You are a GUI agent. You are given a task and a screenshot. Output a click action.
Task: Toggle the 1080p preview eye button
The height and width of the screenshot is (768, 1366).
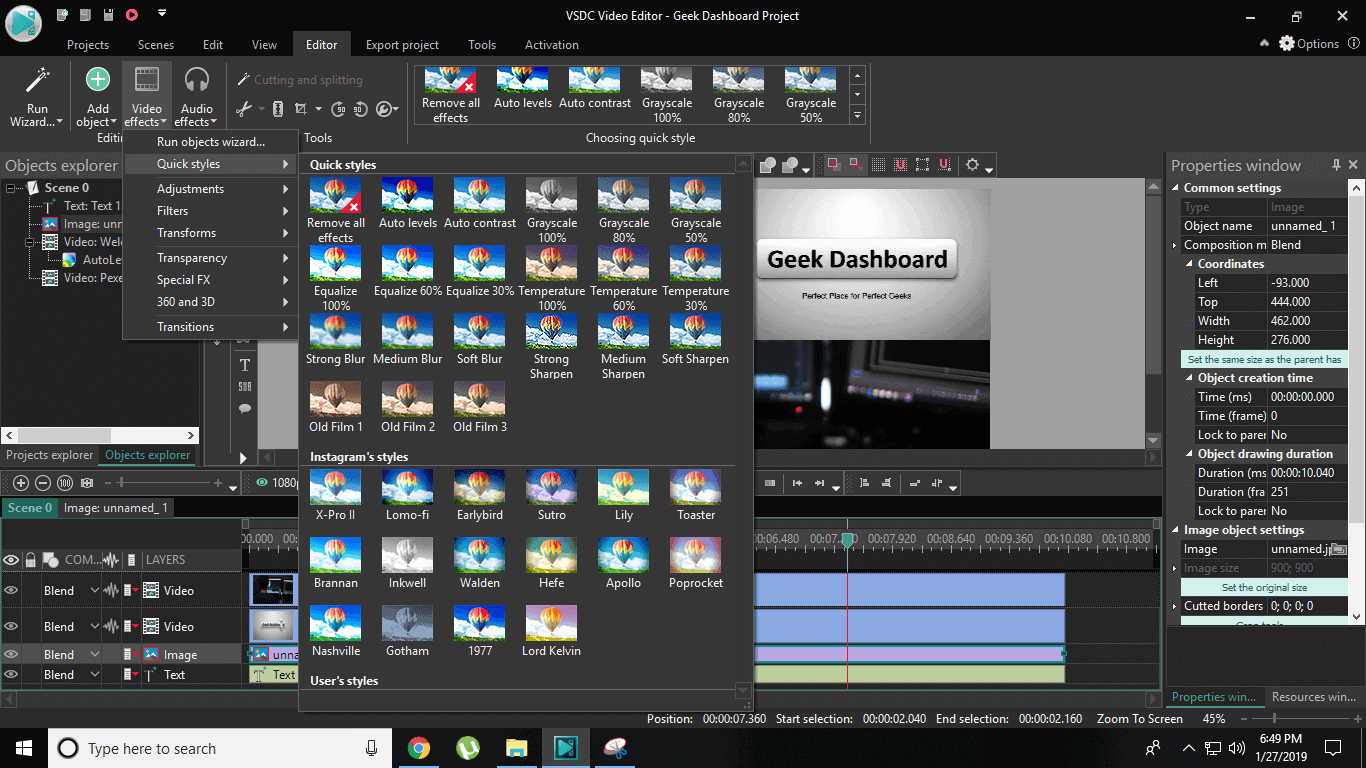(x=263, y=483)
